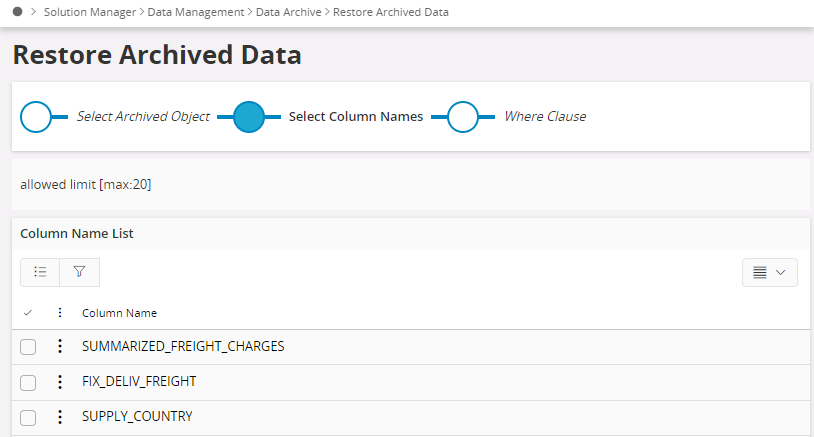Screen dimensions: 814x437
Task: Open row menu for SUPPLY_COUNTRY
Action: 60,417
